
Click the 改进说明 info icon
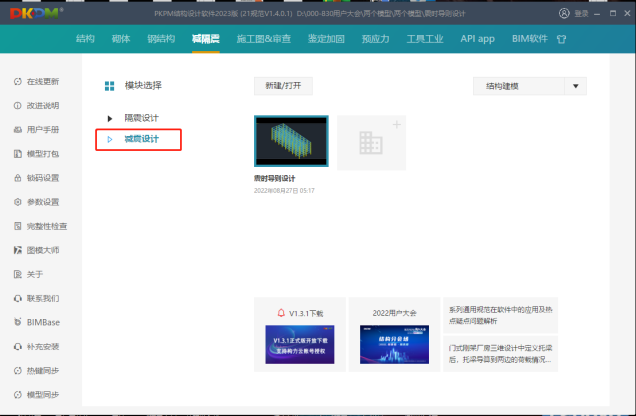pos(17,105)
